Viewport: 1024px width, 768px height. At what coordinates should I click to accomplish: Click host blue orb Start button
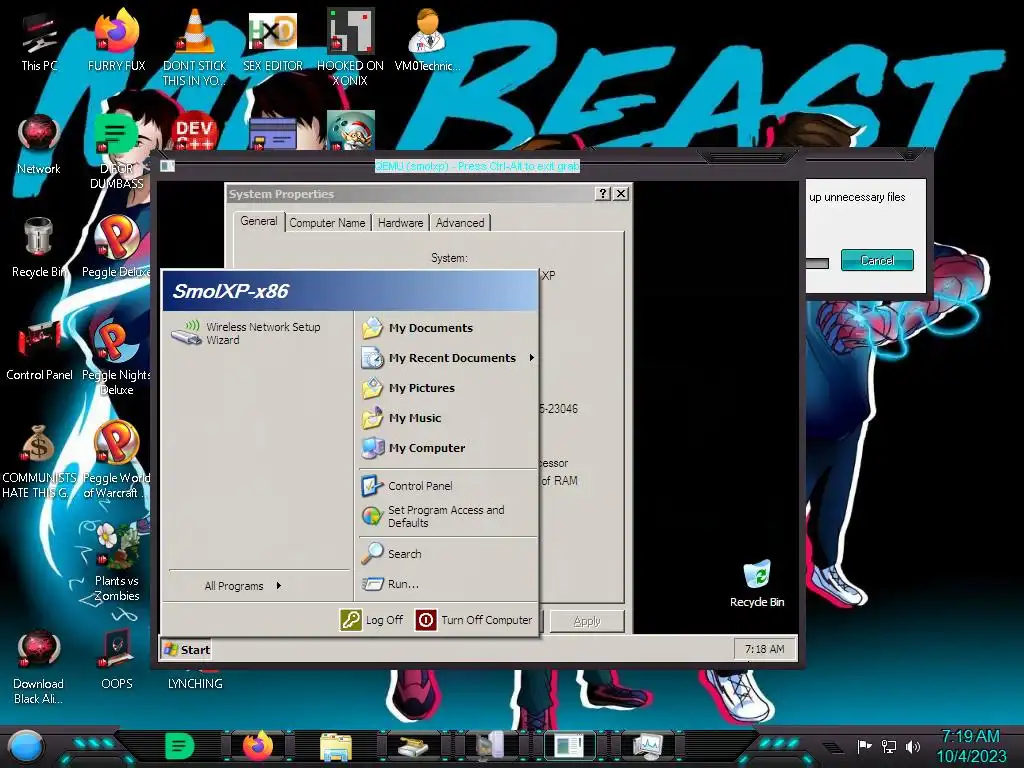coord(26,747)
